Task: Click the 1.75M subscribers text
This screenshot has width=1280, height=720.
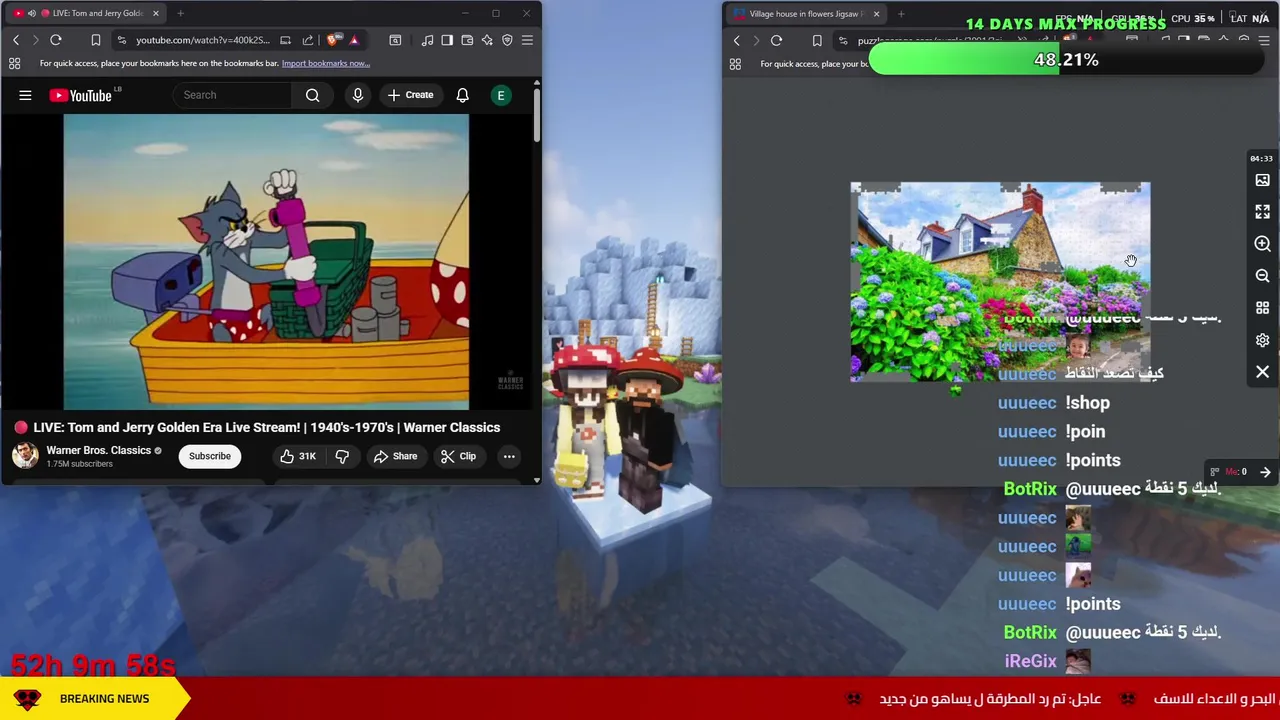Action: tap(79, 464)
